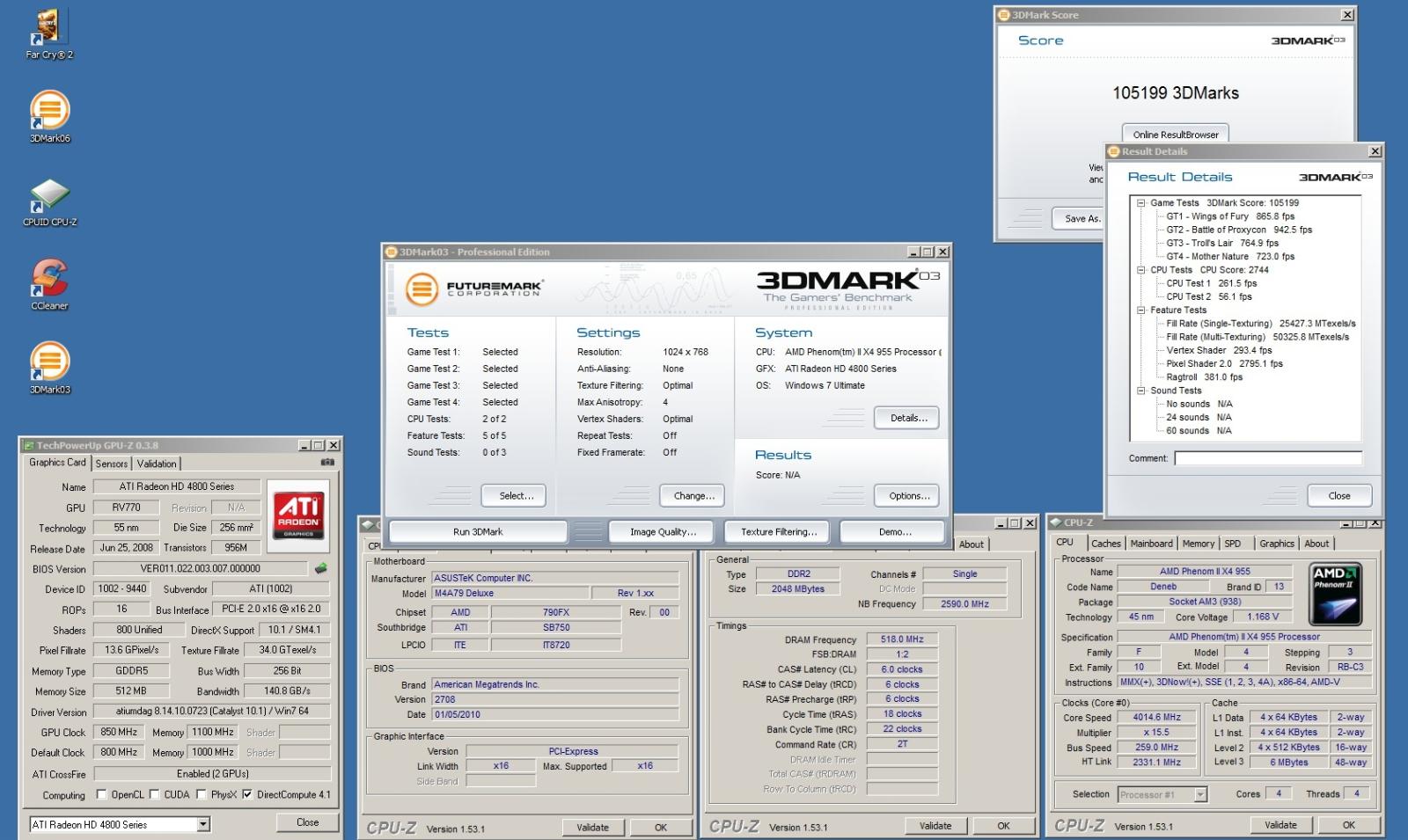This screenshot has width=1408, height=840.
Task: Click the BIOS save icon in GPU-Z
Action: (x=321, y=568)
